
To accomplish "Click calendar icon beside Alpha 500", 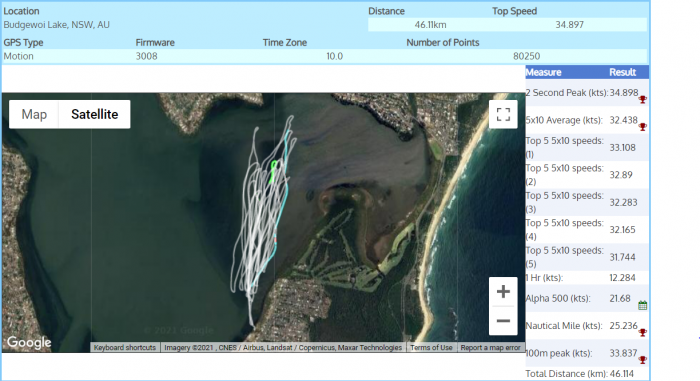I will coord(642,306).
